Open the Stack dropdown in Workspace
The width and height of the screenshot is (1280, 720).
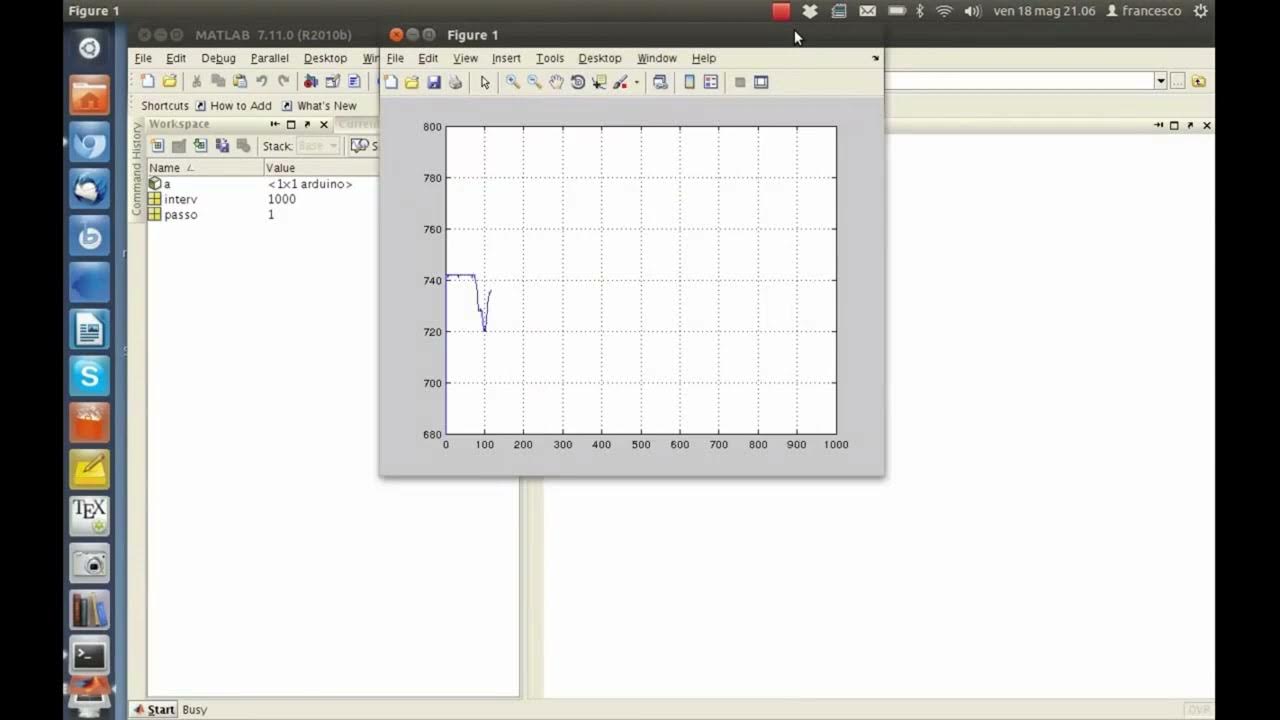(x=318, y=146)
